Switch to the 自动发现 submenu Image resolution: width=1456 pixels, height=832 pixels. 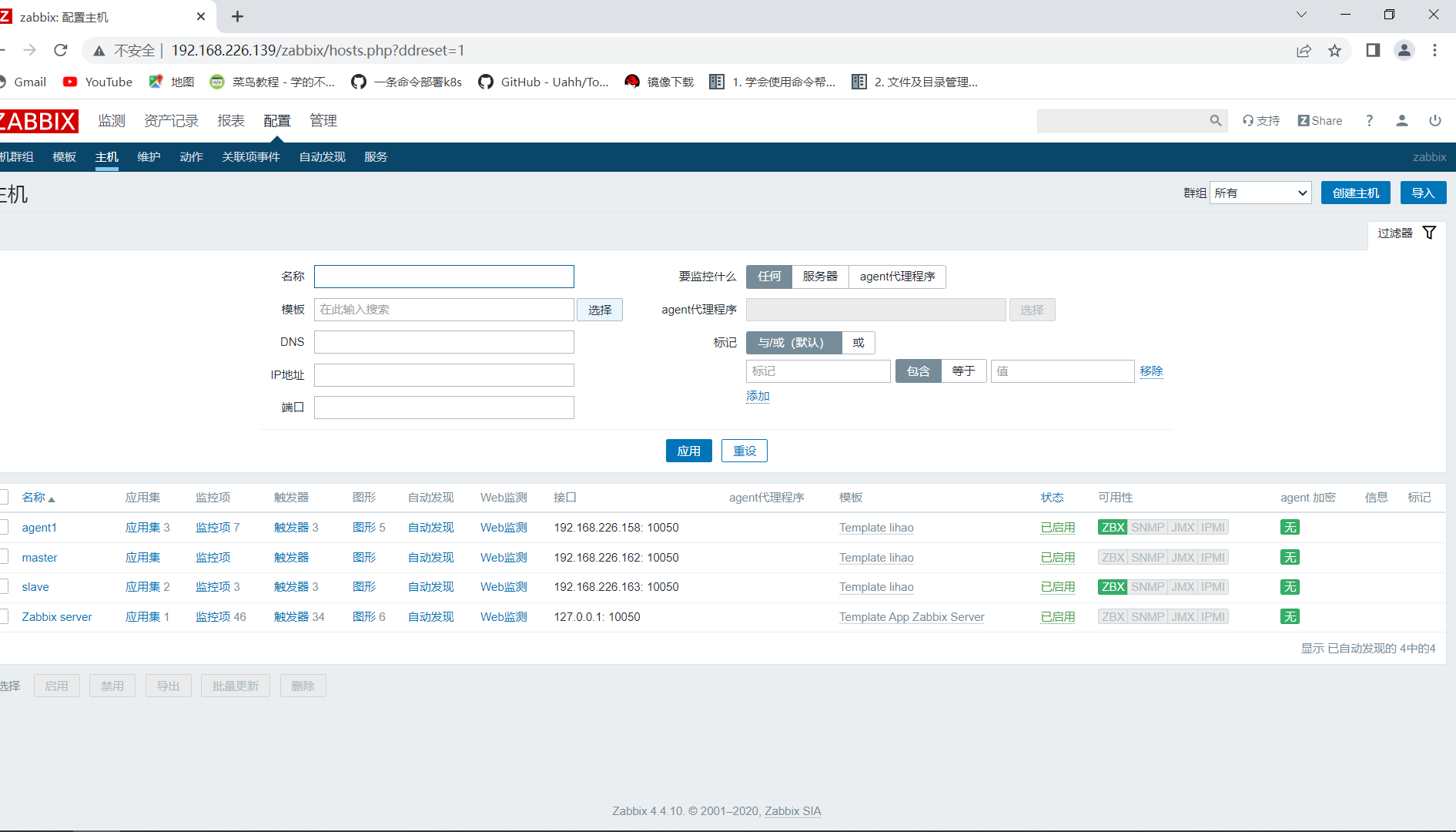322,157
